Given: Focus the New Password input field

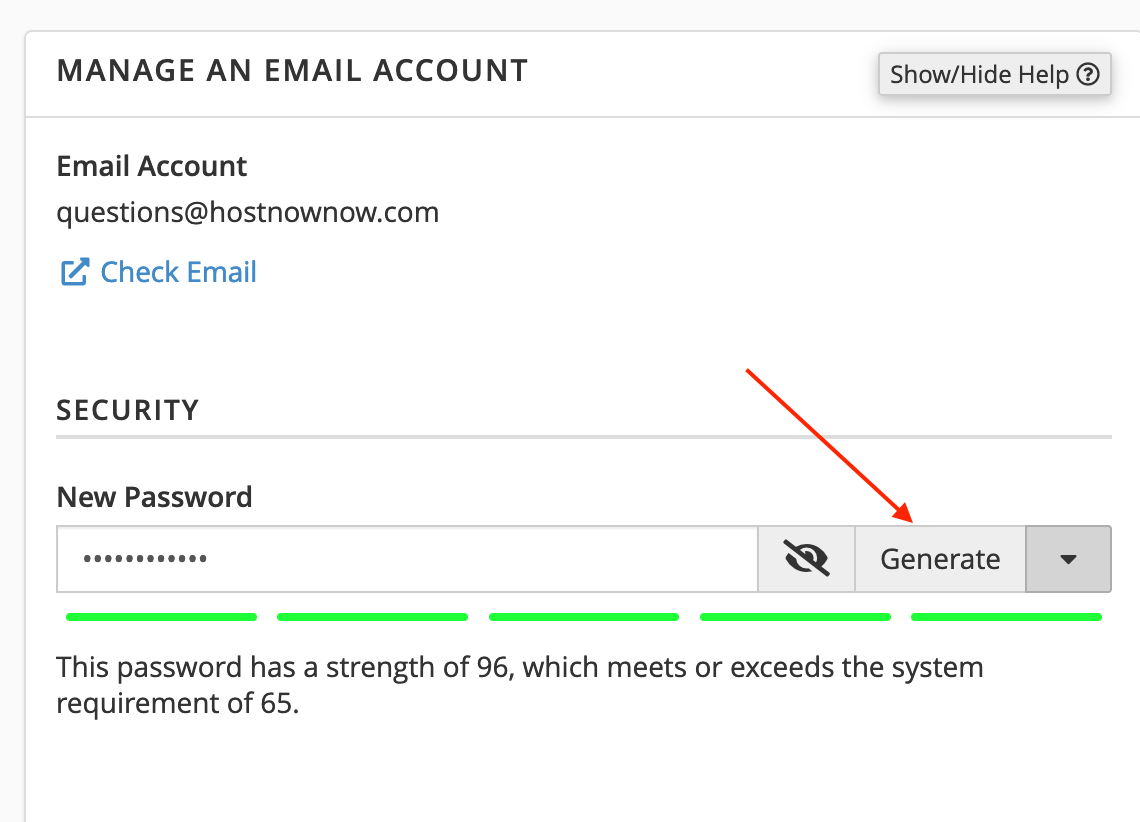Looking at the screenshot, I should 407,559.
